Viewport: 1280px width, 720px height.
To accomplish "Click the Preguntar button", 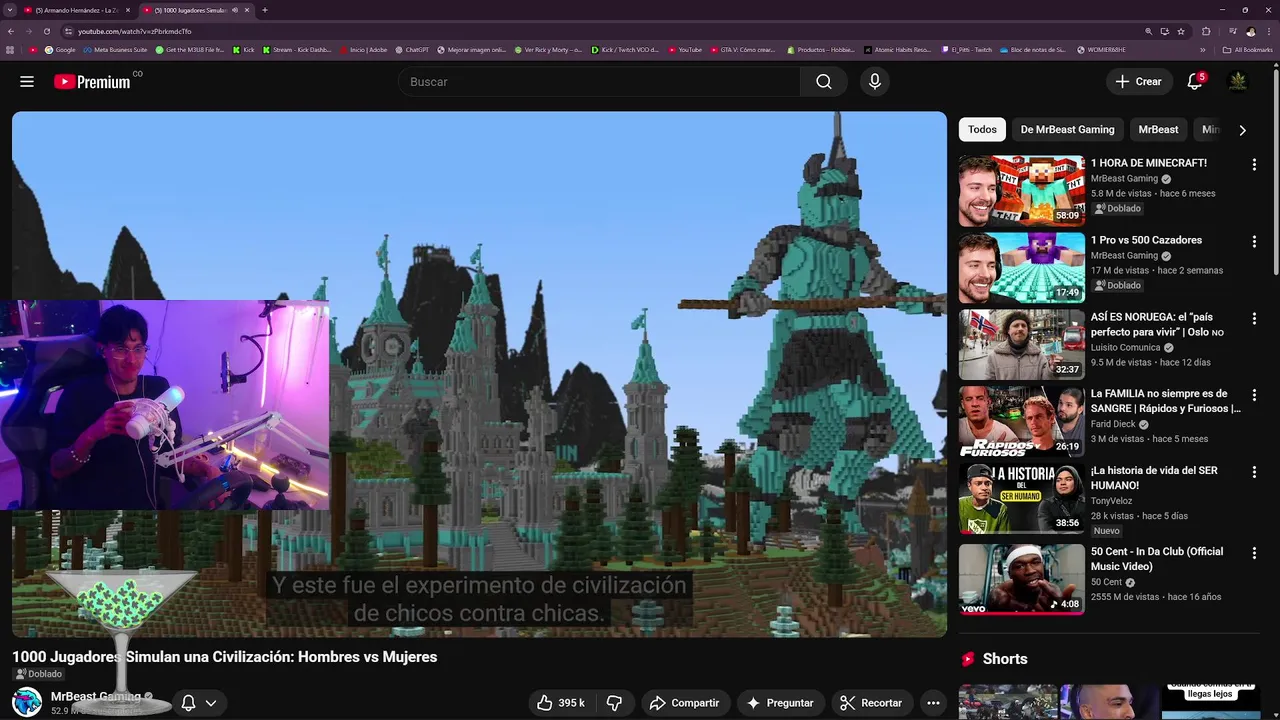I will 780,703.
